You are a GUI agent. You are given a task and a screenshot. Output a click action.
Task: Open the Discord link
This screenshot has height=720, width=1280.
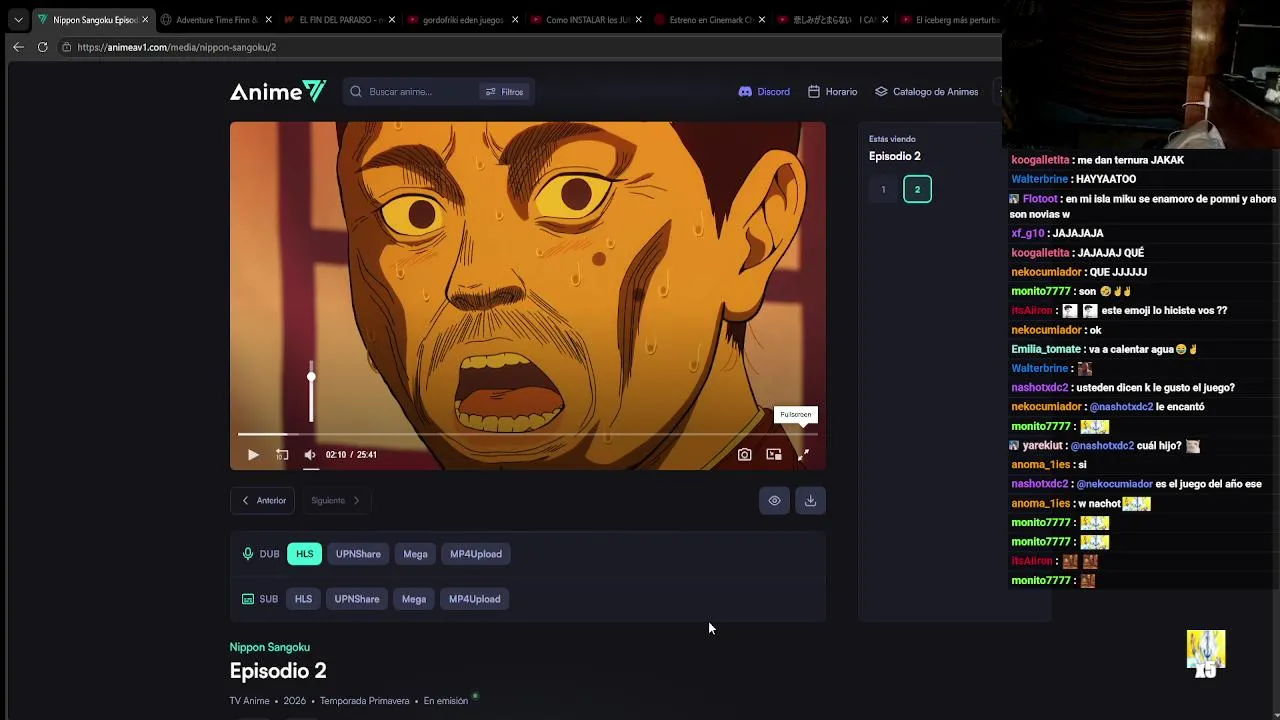click(x=764, y=92)
